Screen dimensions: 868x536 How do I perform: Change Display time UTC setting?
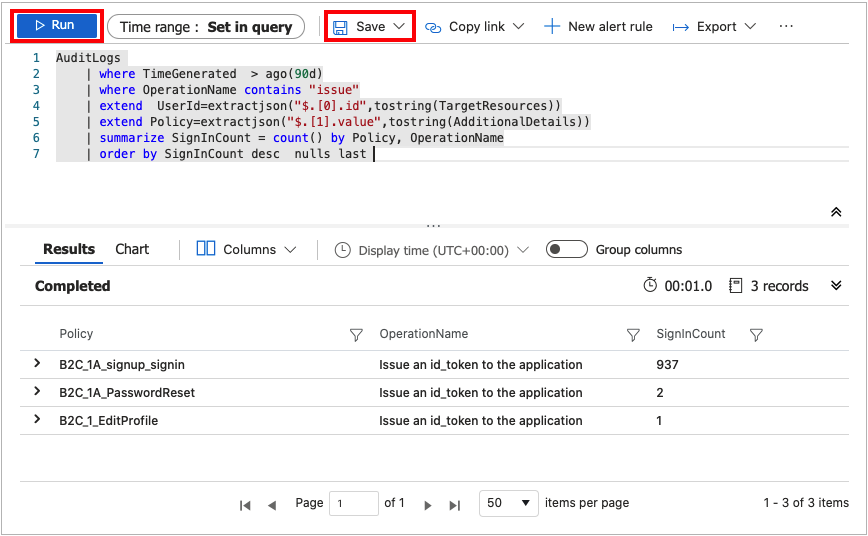(432, 250)
